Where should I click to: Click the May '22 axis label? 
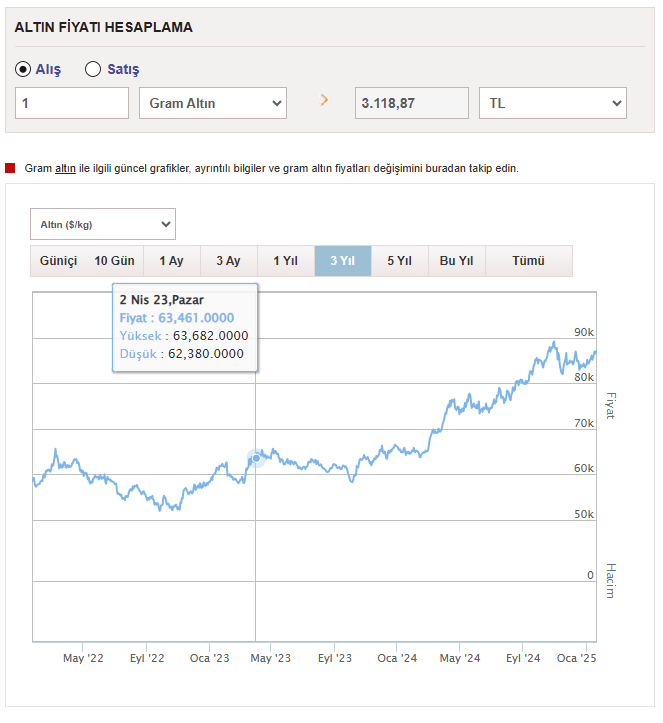[x=83, y=658]
